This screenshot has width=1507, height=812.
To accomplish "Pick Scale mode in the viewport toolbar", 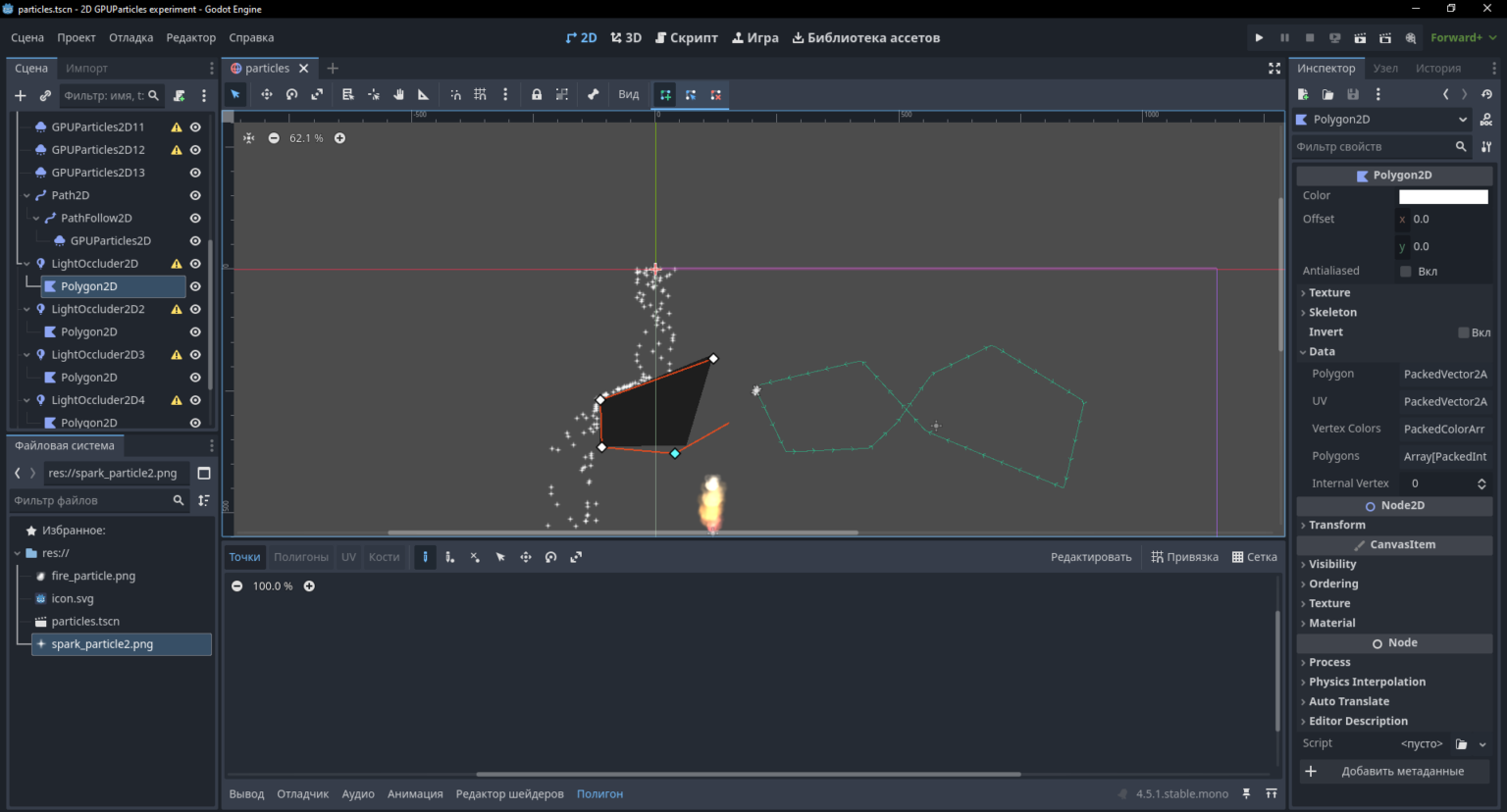I will coord(317,95).
